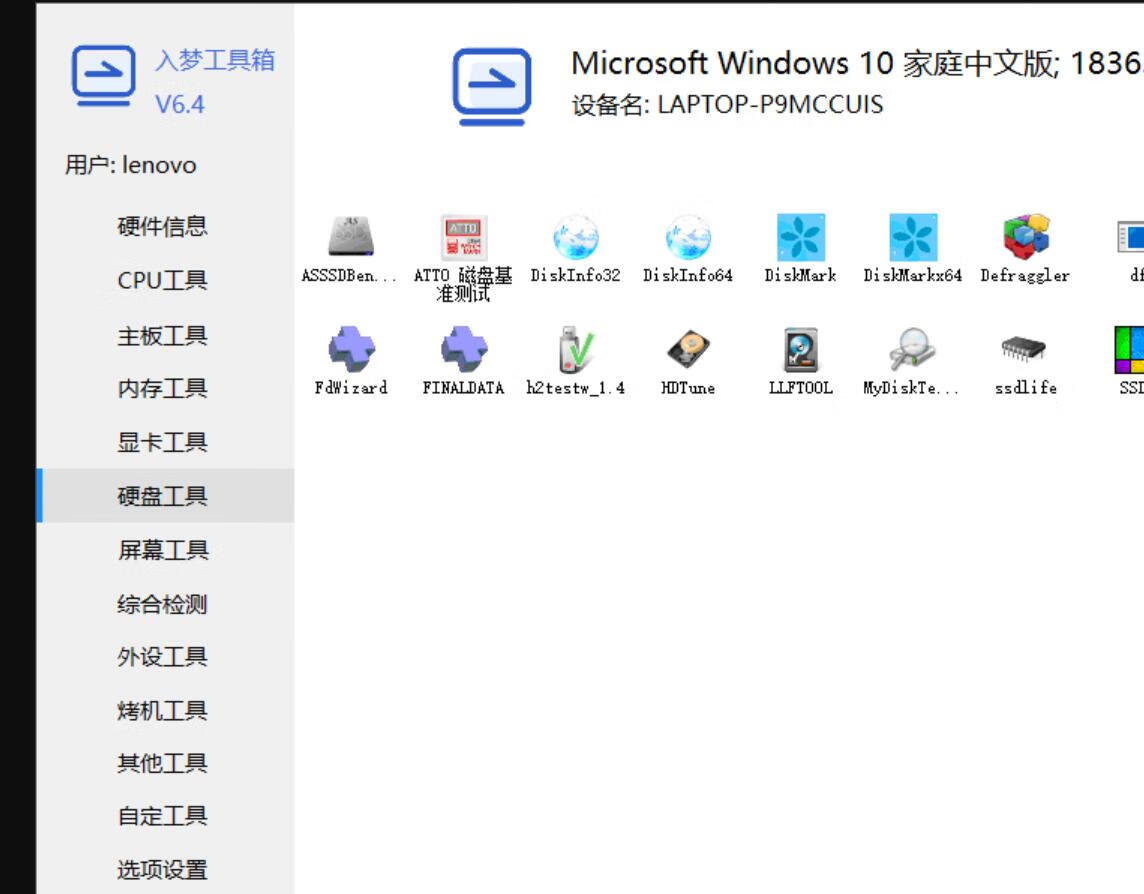Open LLFTOOL low-level format tool
Viewport: 1144px width, 894px height.
[800, 350]
